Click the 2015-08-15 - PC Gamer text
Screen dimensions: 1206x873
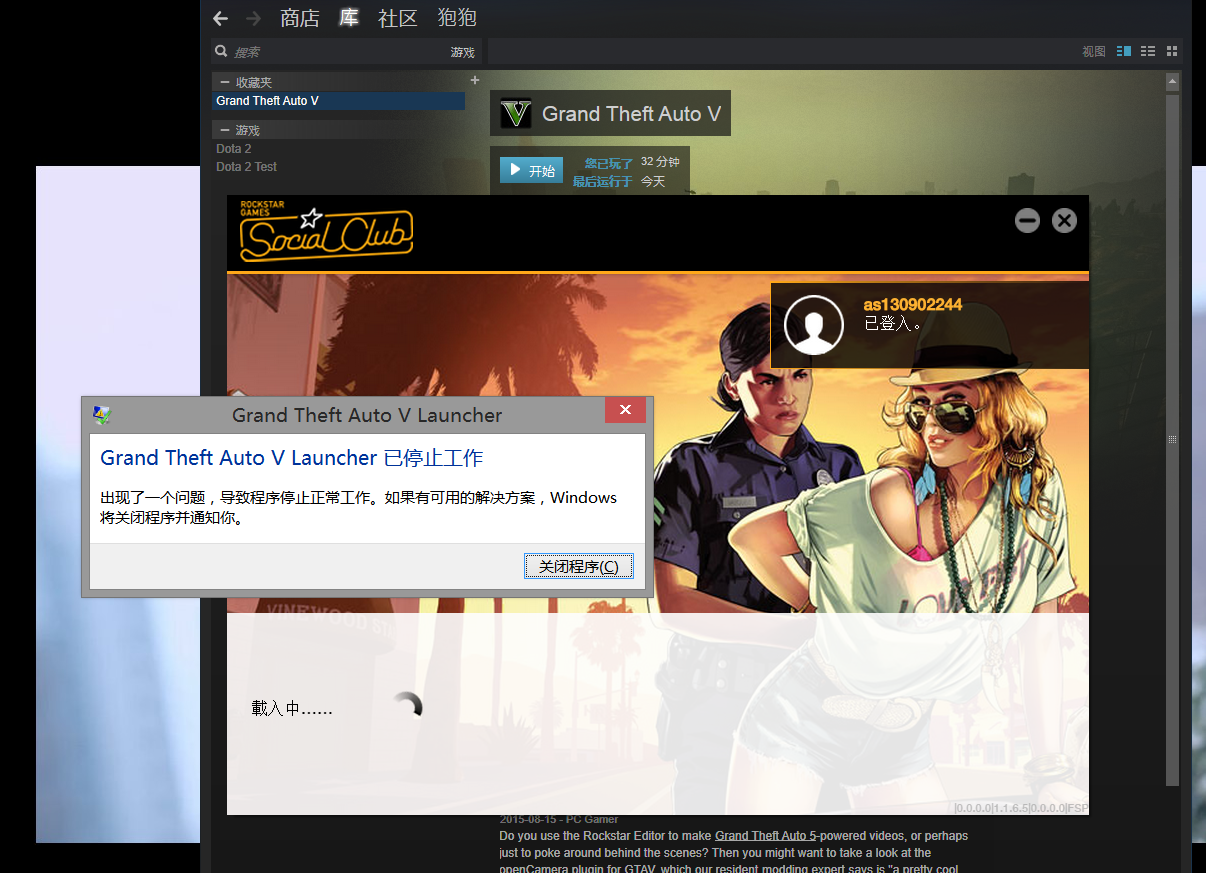pyautogui.click(x=559, y=820)
